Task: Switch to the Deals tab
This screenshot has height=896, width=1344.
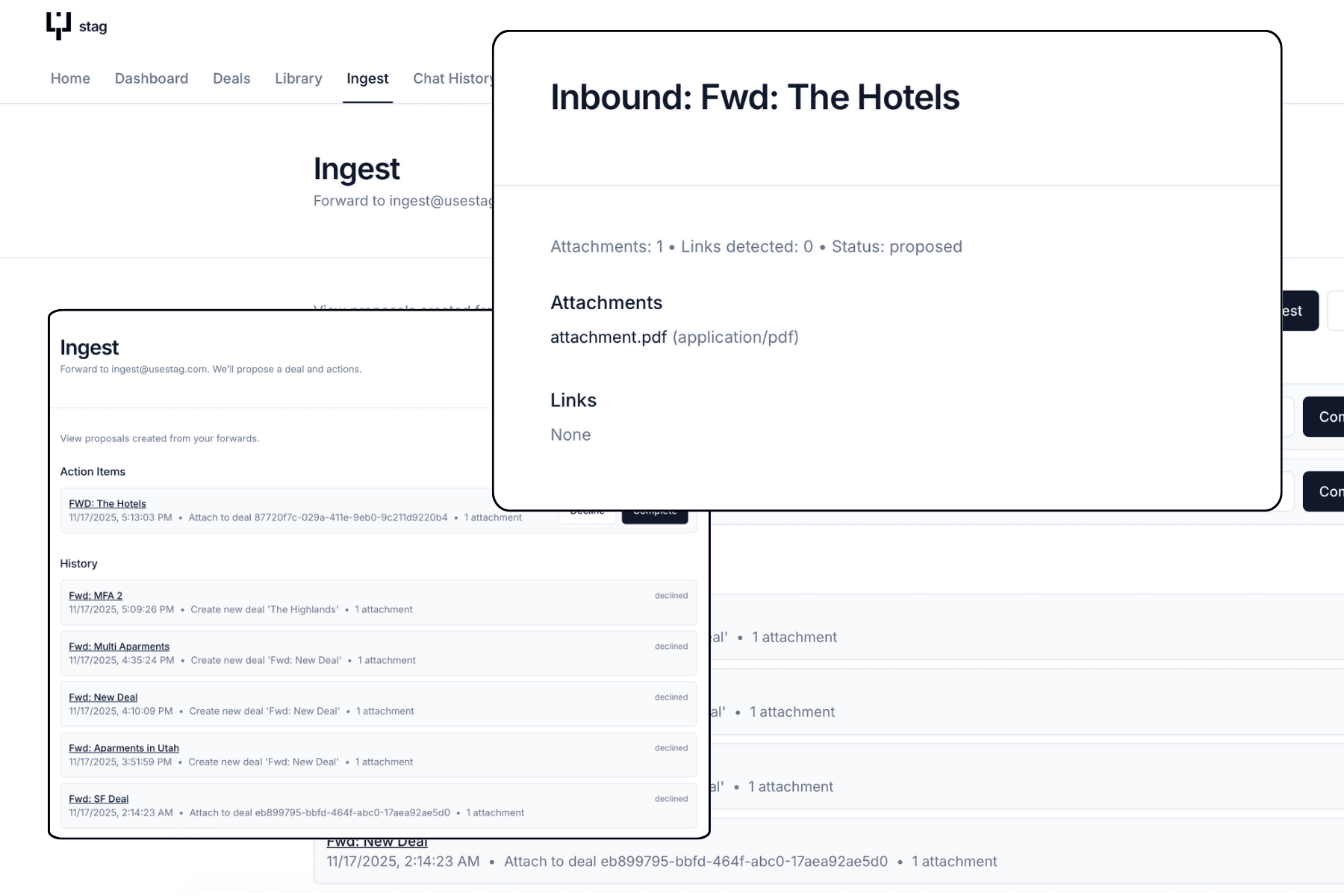Action: coord(231,78)
